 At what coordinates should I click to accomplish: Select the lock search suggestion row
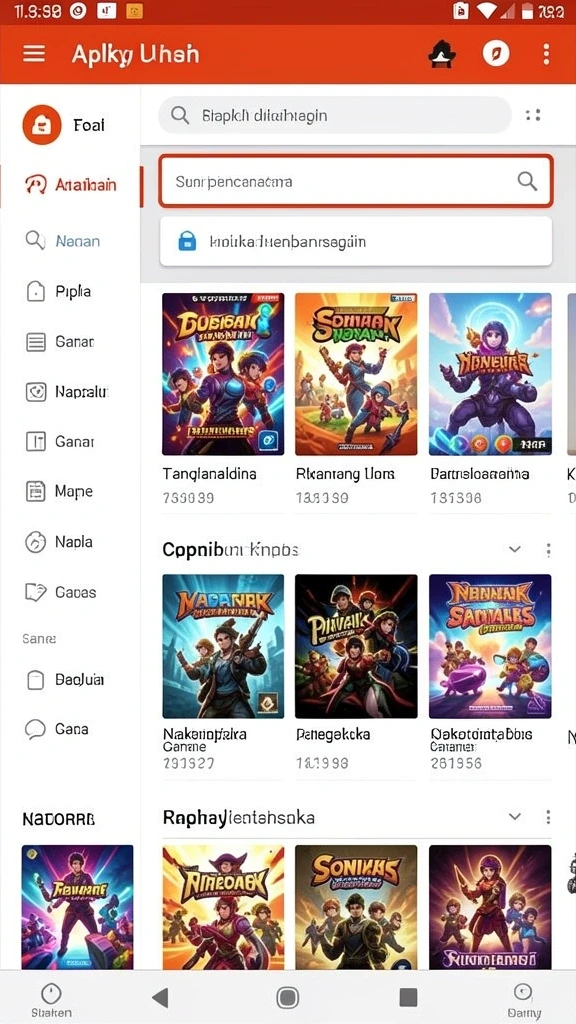tap(356, 242)
